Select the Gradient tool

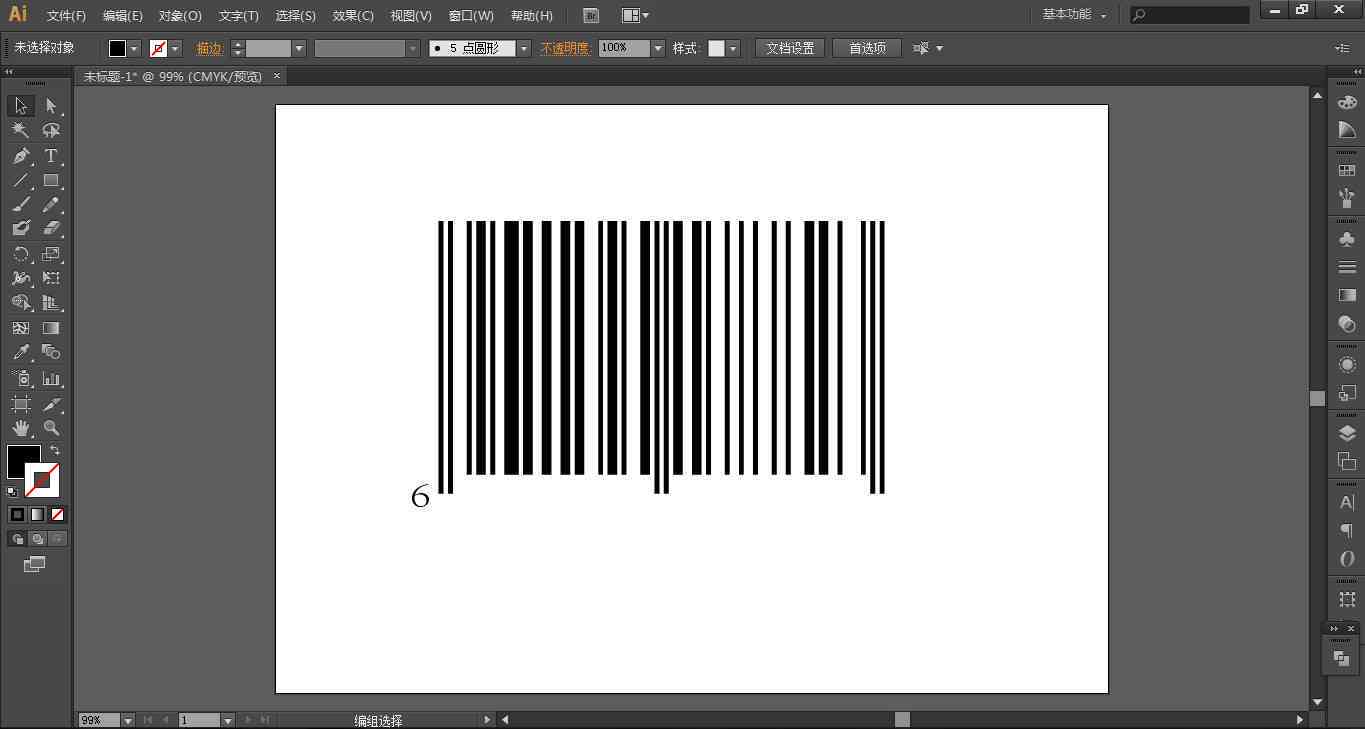click(51, 328)
